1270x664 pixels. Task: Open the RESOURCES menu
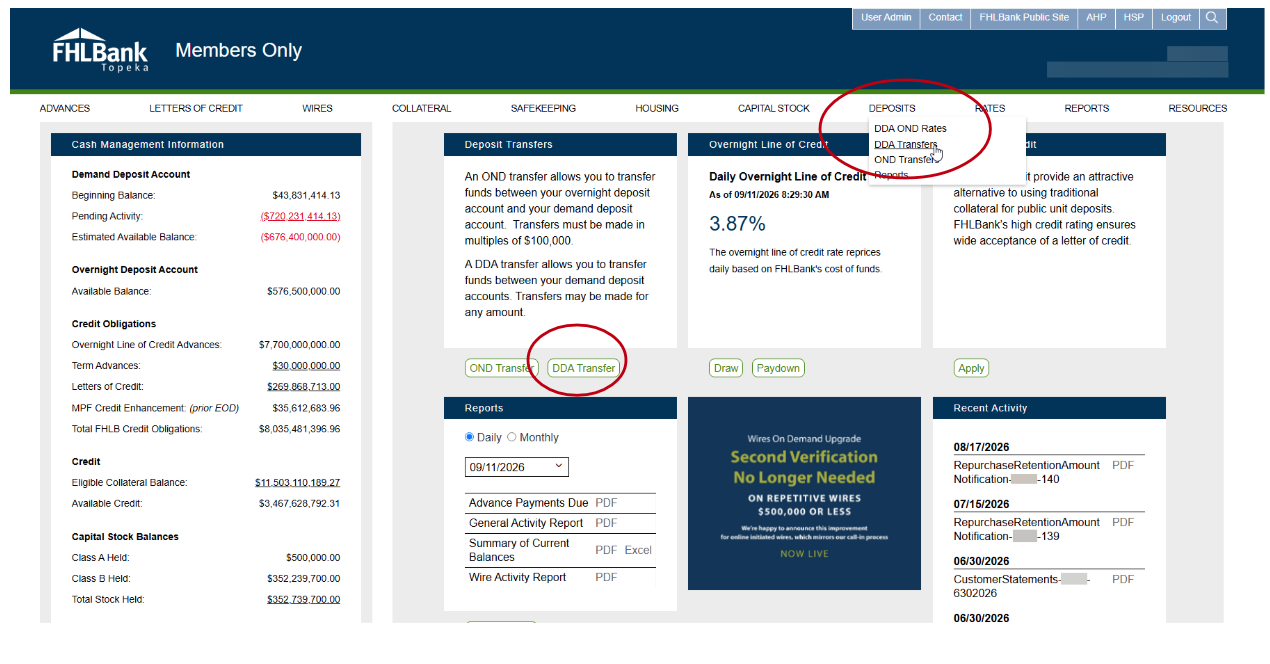[x=1198, y=108]
